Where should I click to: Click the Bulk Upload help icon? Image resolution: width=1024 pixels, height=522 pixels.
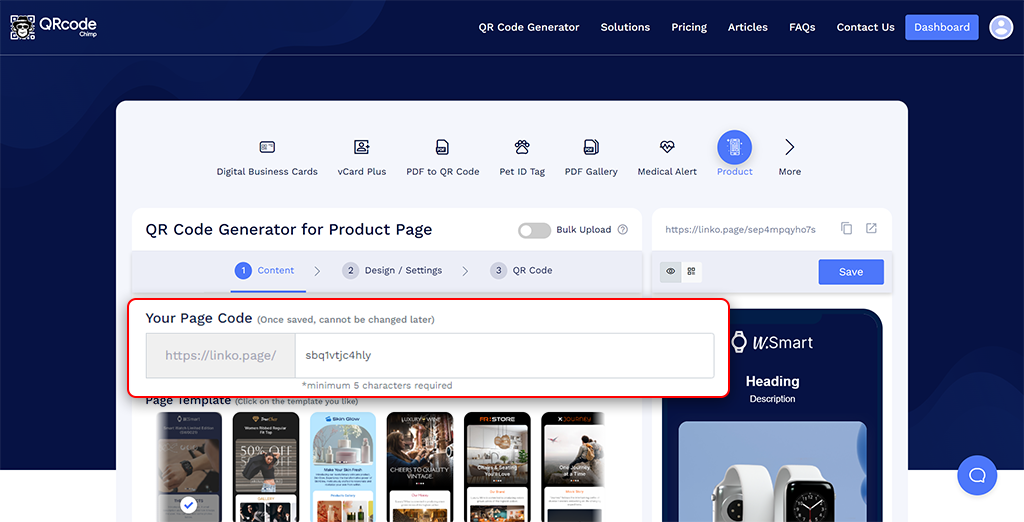pyautogui.click(x=623, y=230)
